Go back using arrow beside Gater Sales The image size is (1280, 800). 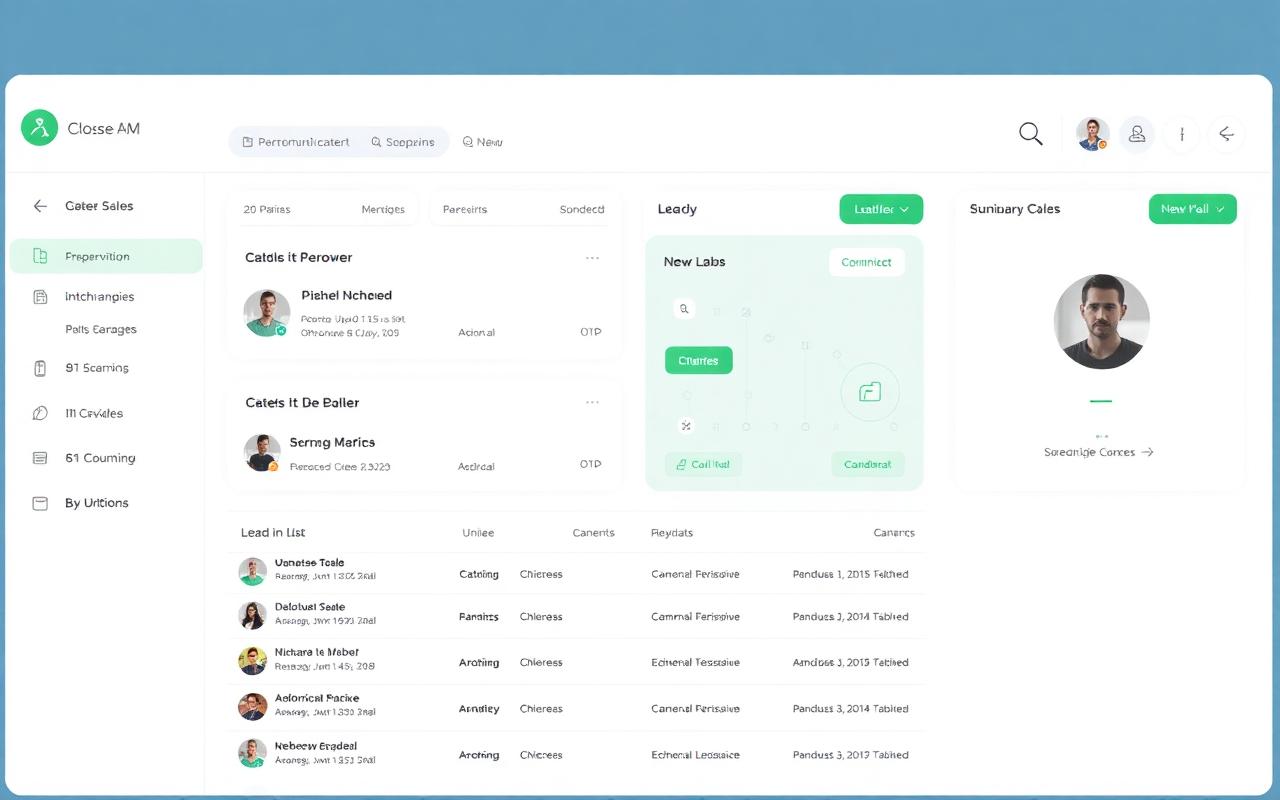[x=40, y=206]
